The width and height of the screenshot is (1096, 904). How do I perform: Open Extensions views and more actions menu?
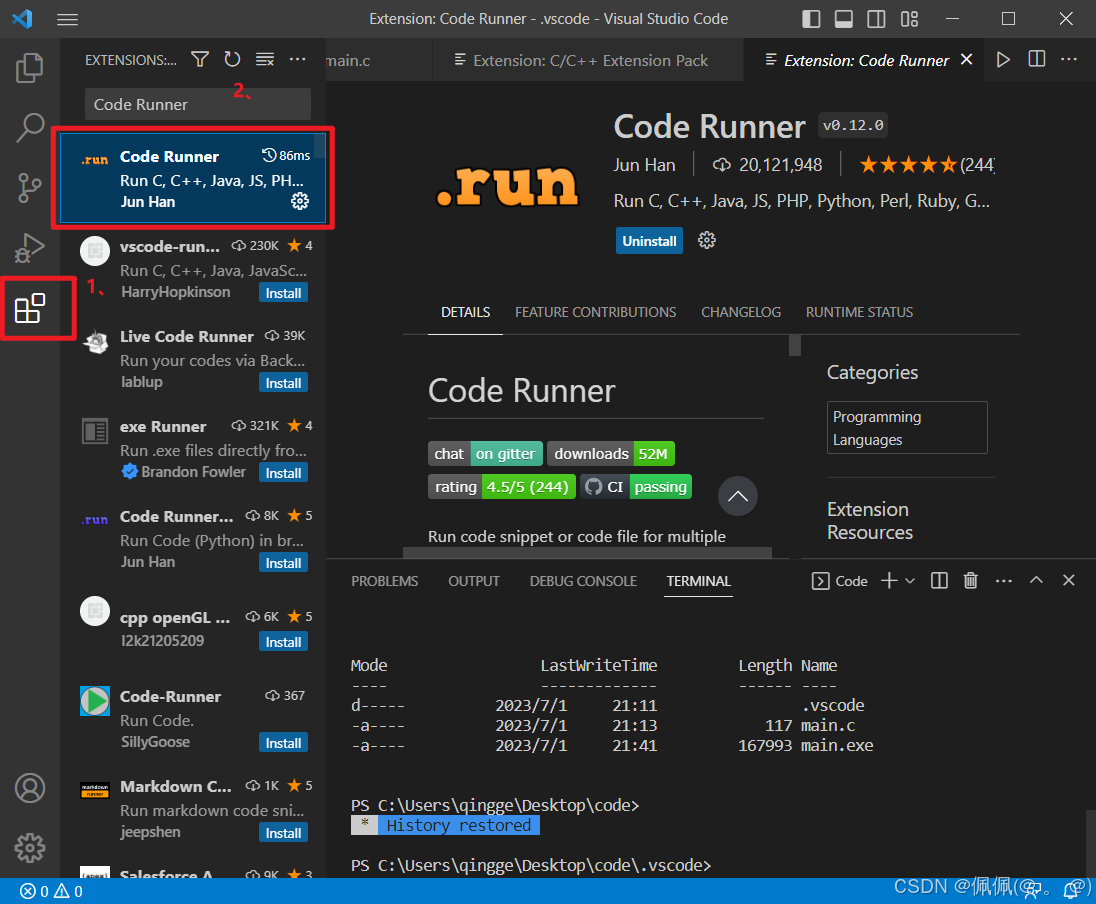click(x=297, y=59)
